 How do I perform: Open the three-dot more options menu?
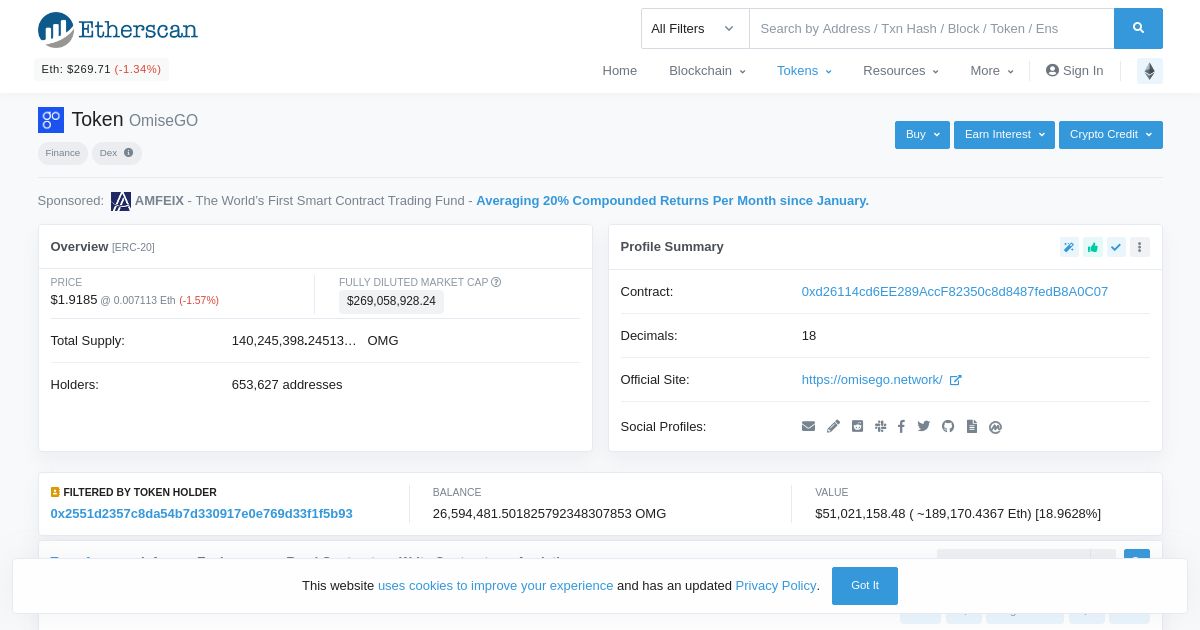pos(1140,247)
